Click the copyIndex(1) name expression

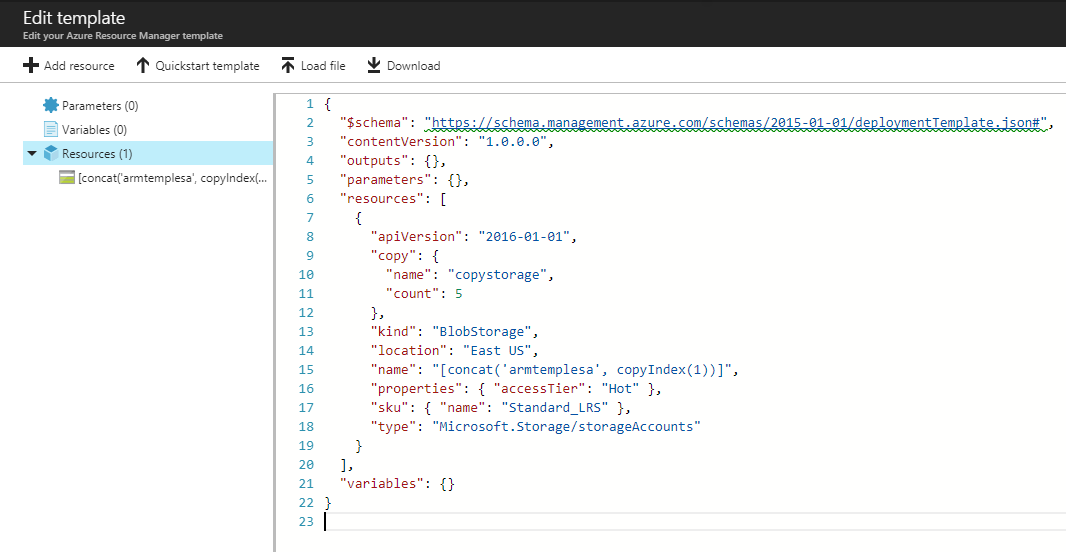(582, 370)
